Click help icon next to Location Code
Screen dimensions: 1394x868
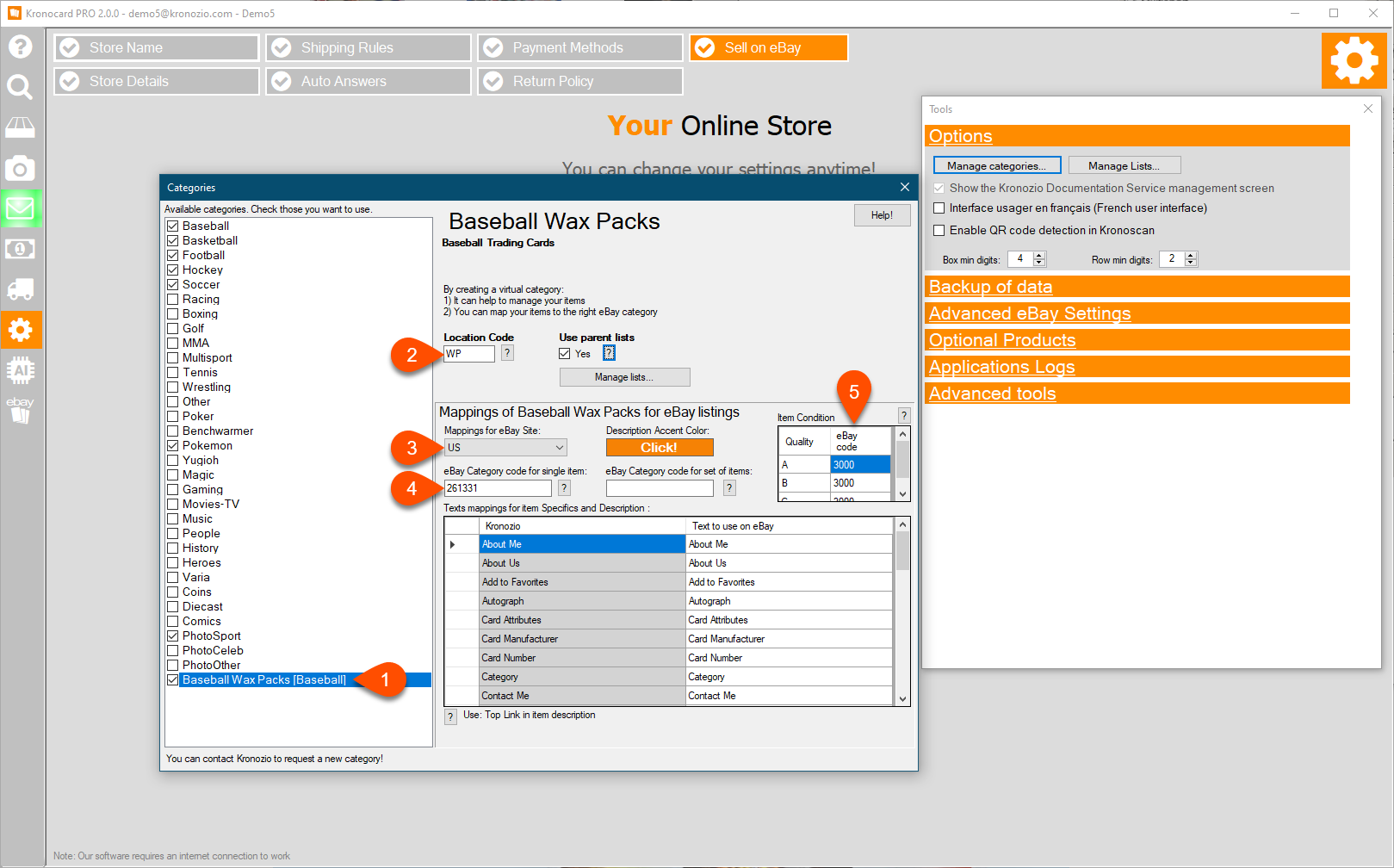click(507, 353)
